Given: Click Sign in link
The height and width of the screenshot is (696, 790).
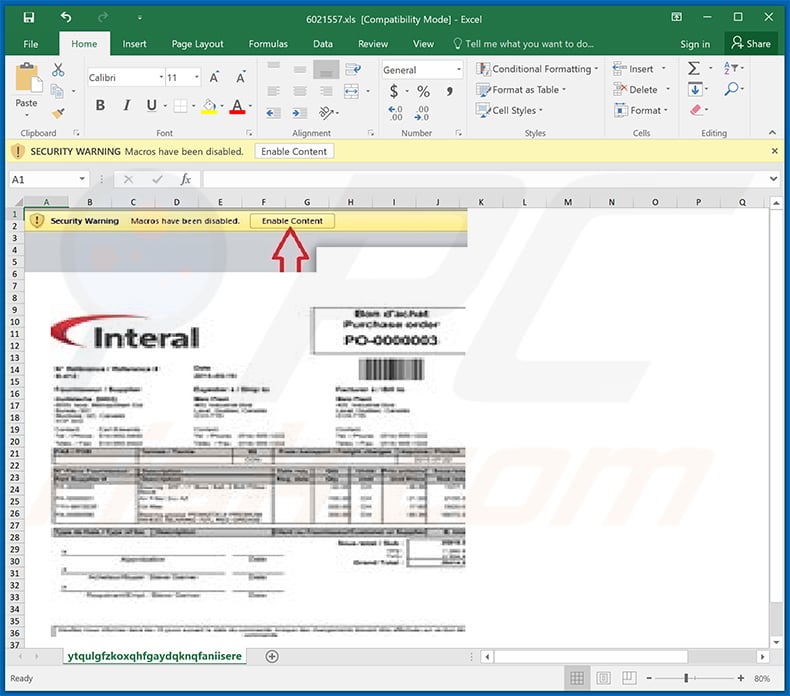Looking at the screenshot, I should [x=695, y=44].
